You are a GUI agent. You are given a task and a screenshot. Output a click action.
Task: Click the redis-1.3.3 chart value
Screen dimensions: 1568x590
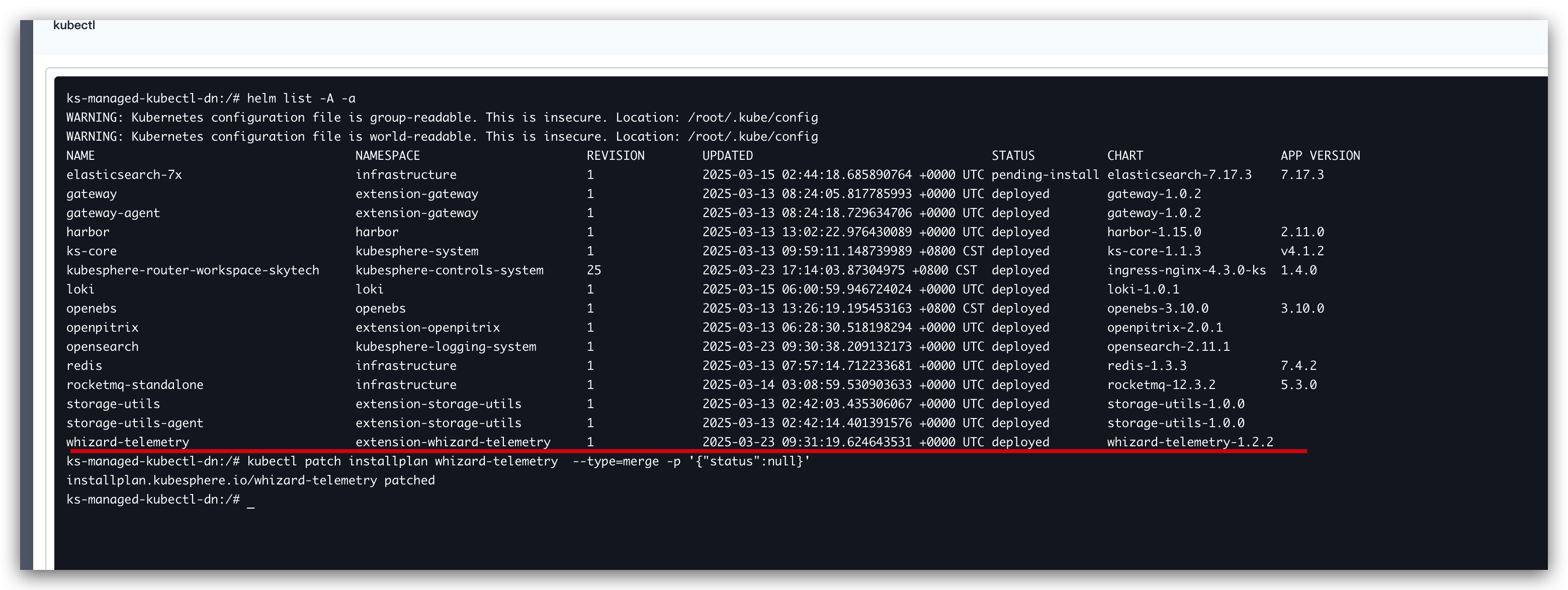1147,366
